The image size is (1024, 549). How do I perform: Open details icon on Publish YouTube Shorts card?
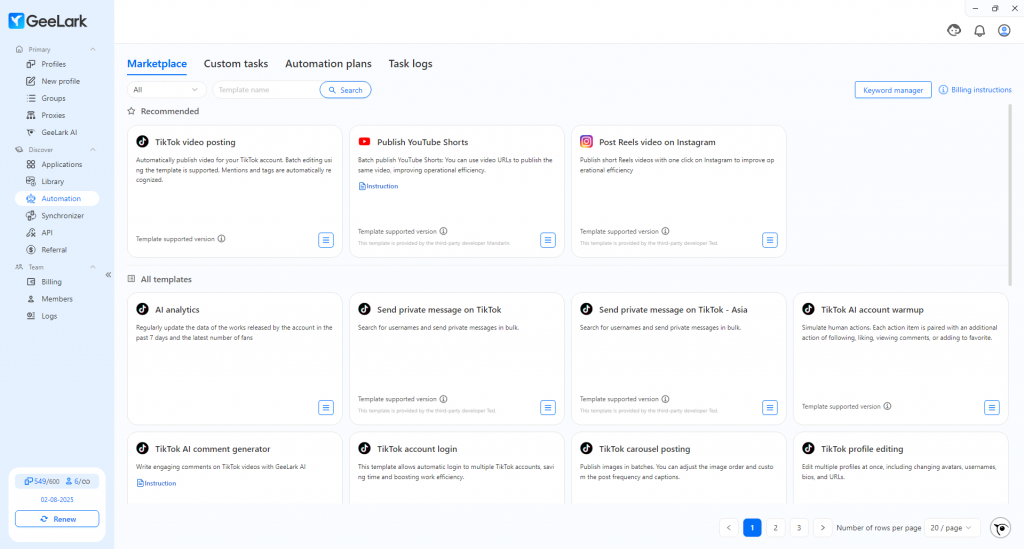pyautogui.click(x=548, y=240)
